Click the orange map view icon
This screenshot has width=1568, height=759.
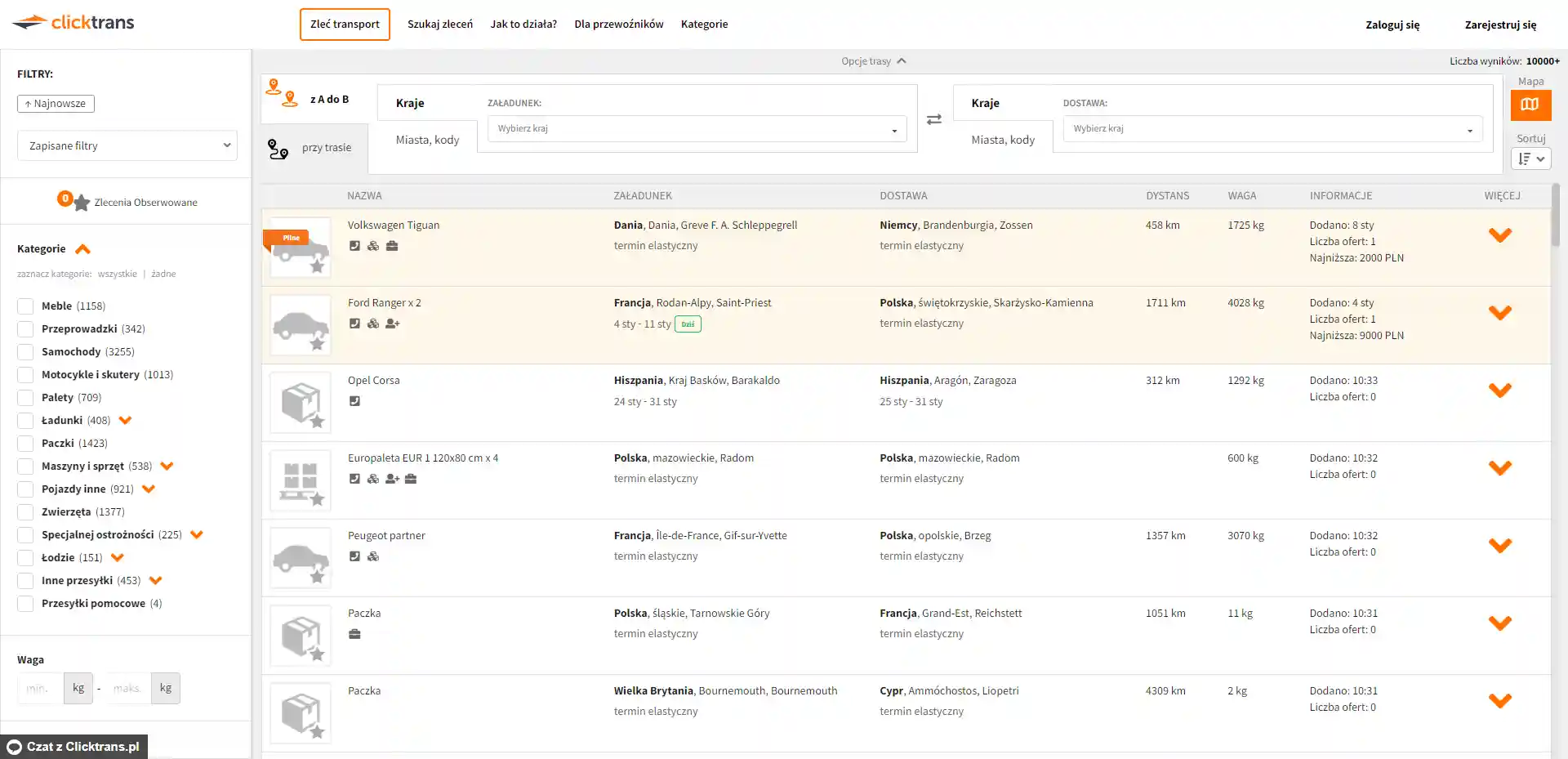[1530, 105]
